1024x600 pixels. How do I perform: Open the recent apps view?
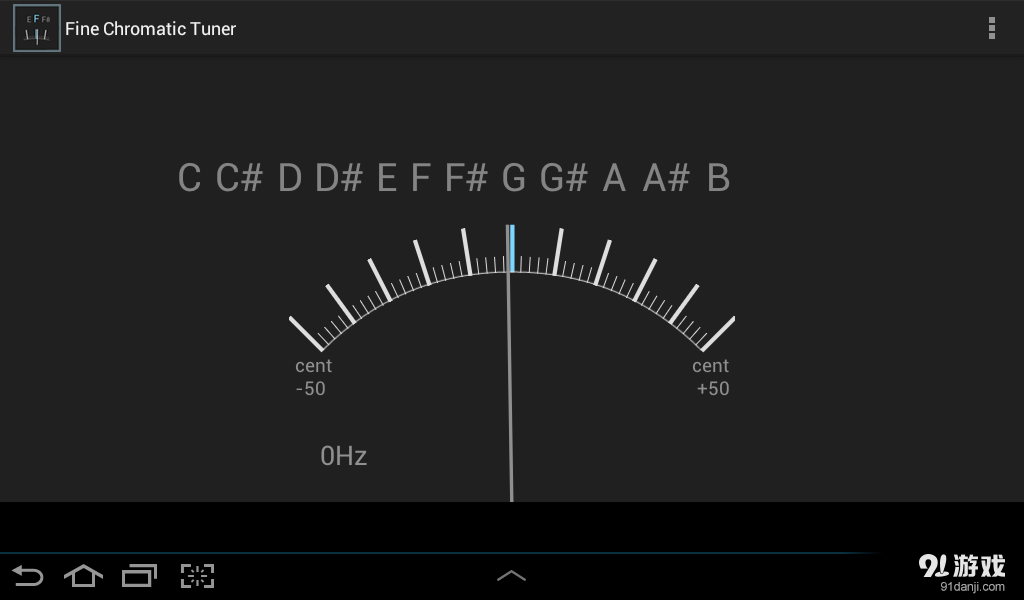click(139, 575)
